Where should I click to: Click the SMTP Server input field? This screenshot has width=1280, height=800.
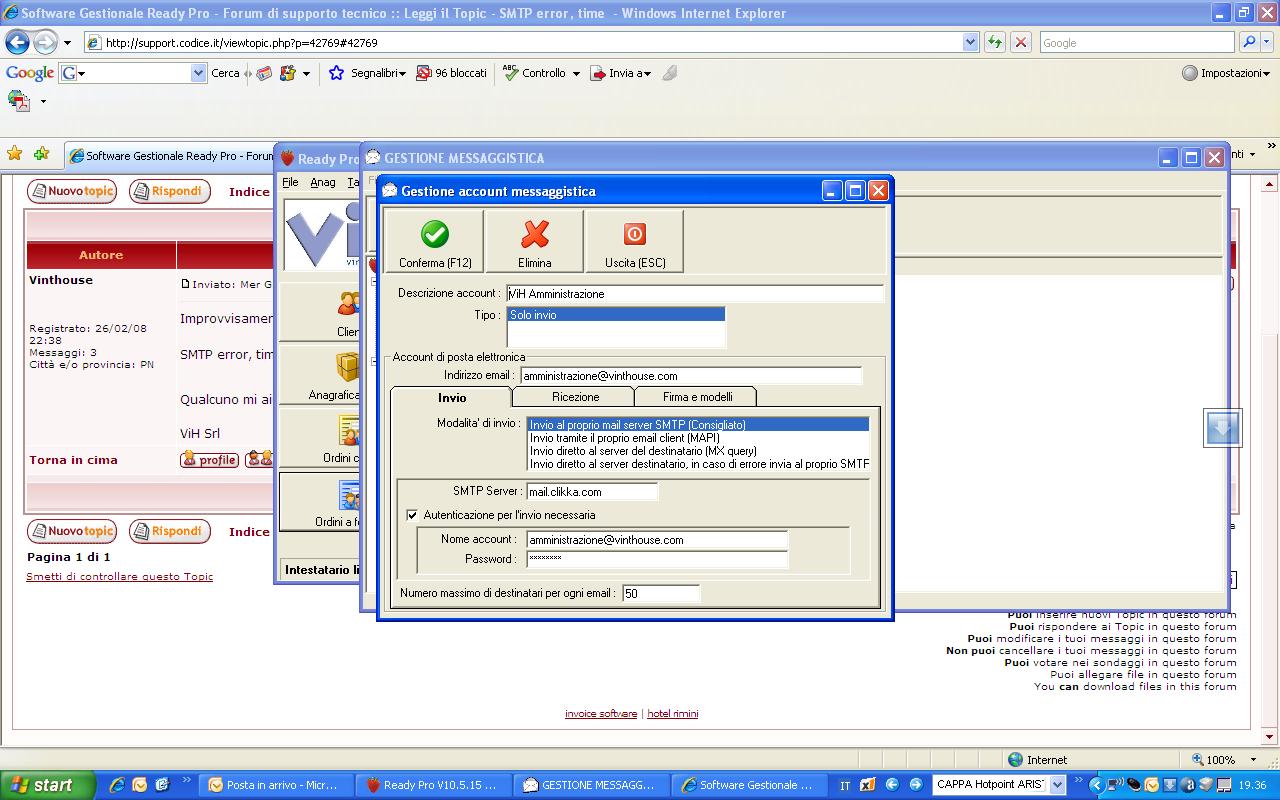click(x=592, y=491)
